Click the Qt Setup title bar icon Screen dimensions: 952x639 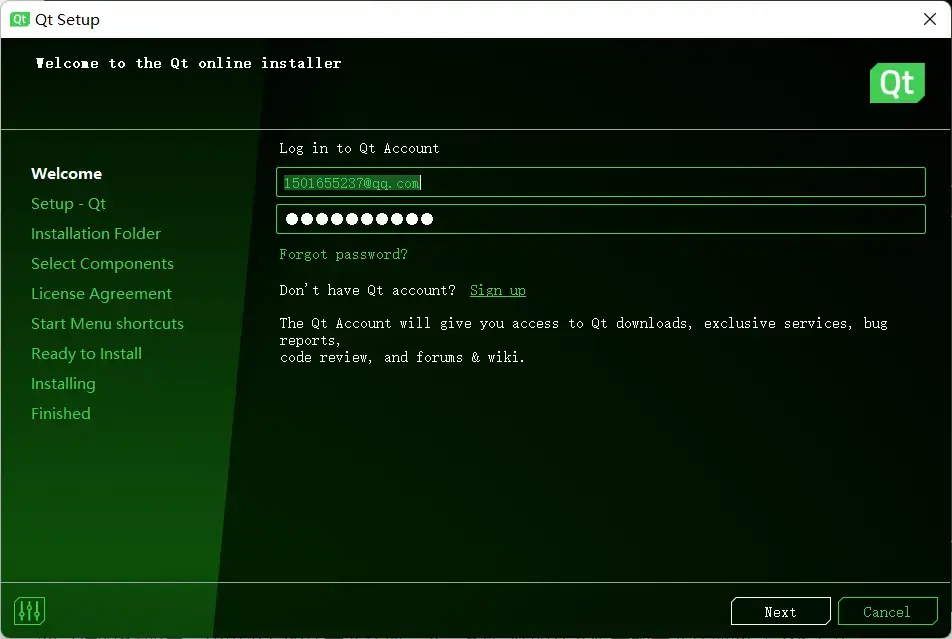pos(19,19)
